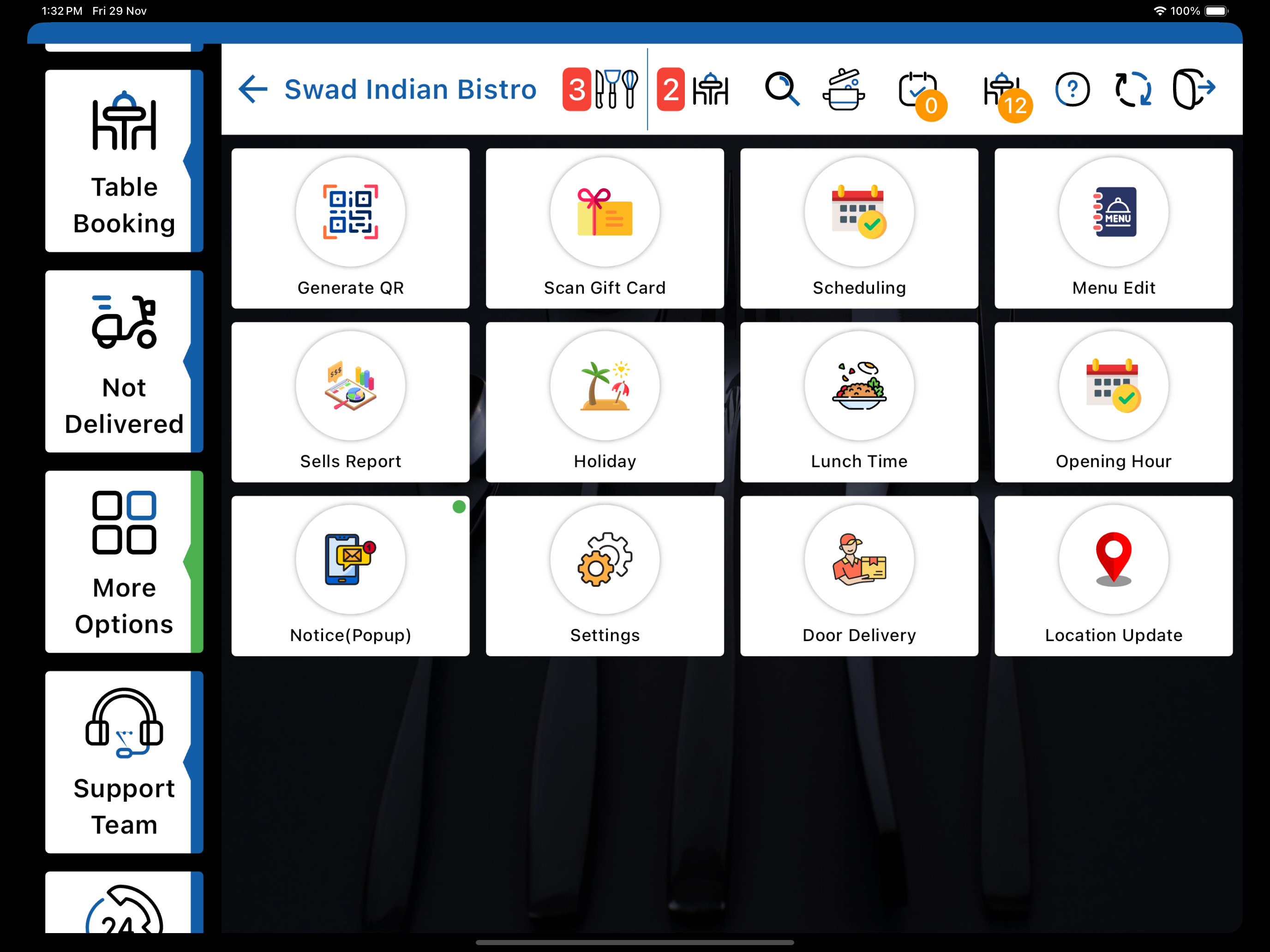Tap the 1:32 PM clock in status bar
Image resolution: width=1270 pixels, height=952 pixels.
tap(62, 11)
